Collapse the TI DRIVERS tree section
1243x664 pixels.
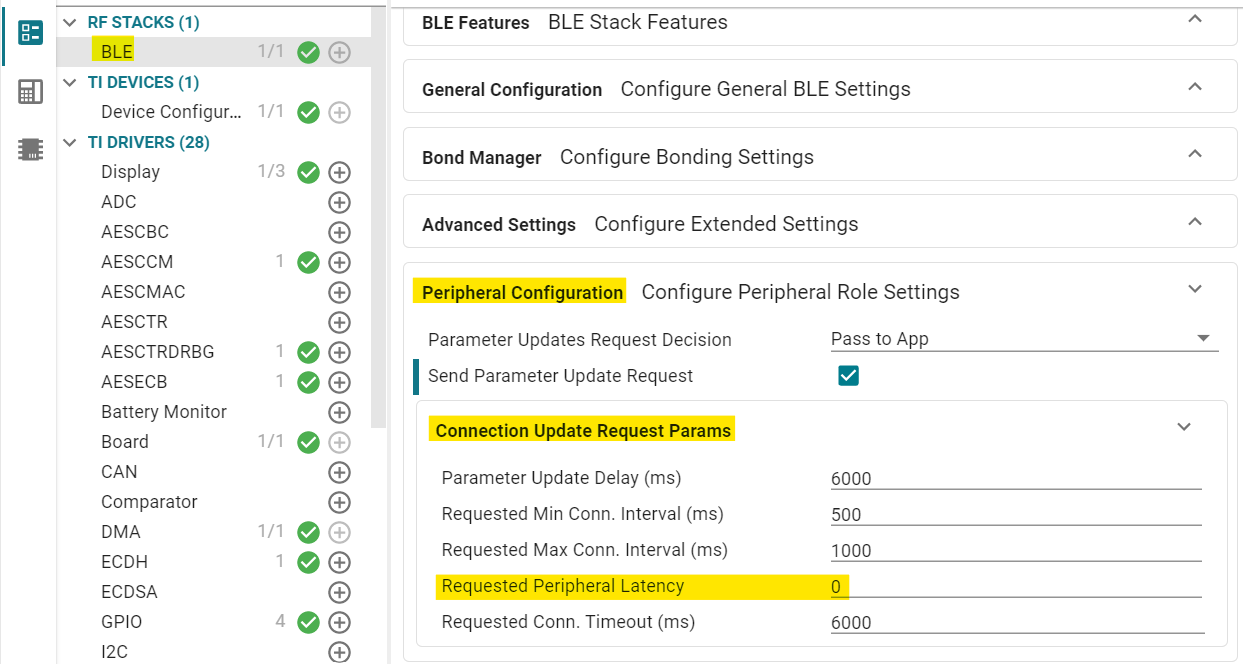(69, 142)
